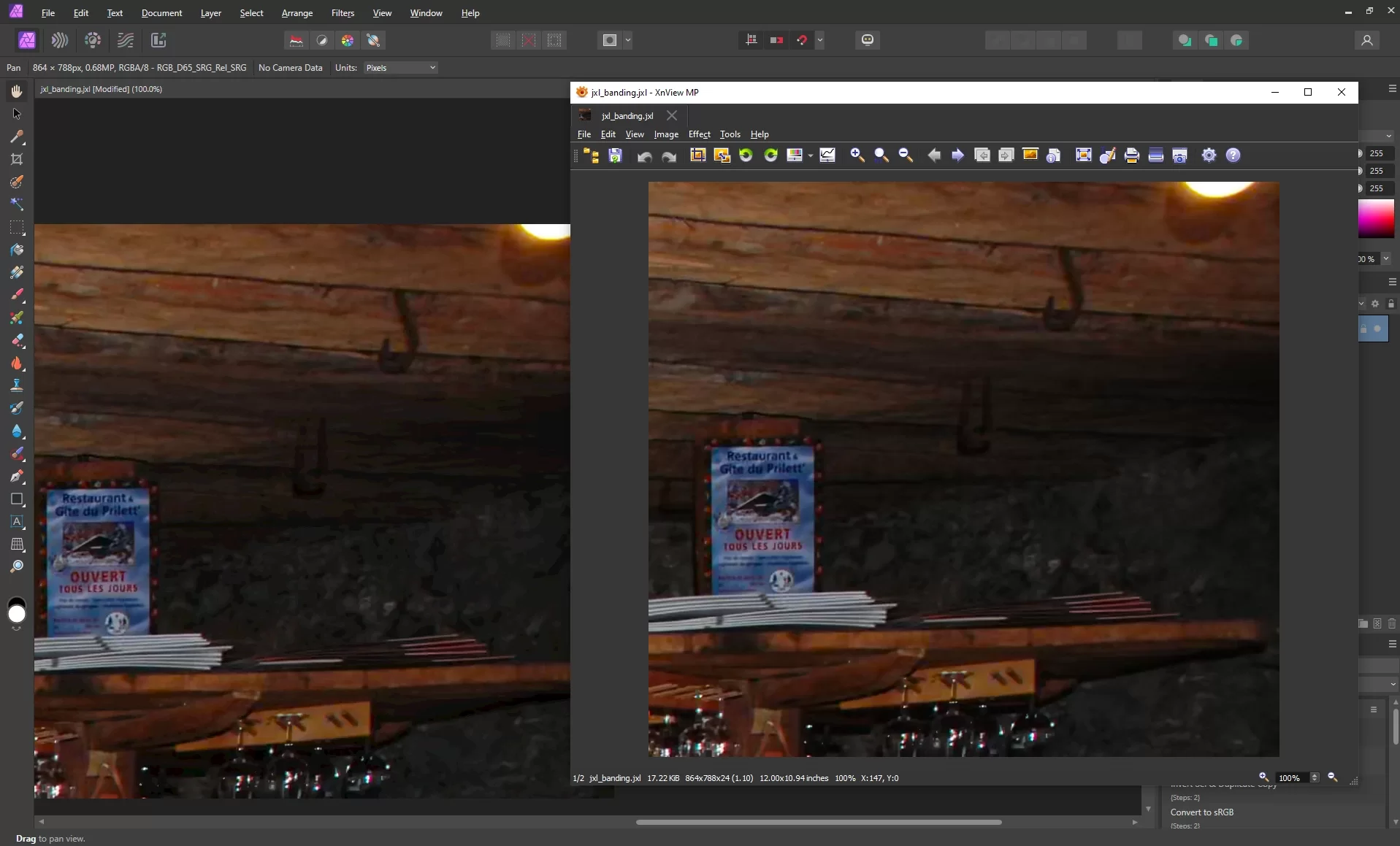Select the Zoom magnifier tool in the tools panel
This screenshot has height=846, width=1400.
pos(17,566)
